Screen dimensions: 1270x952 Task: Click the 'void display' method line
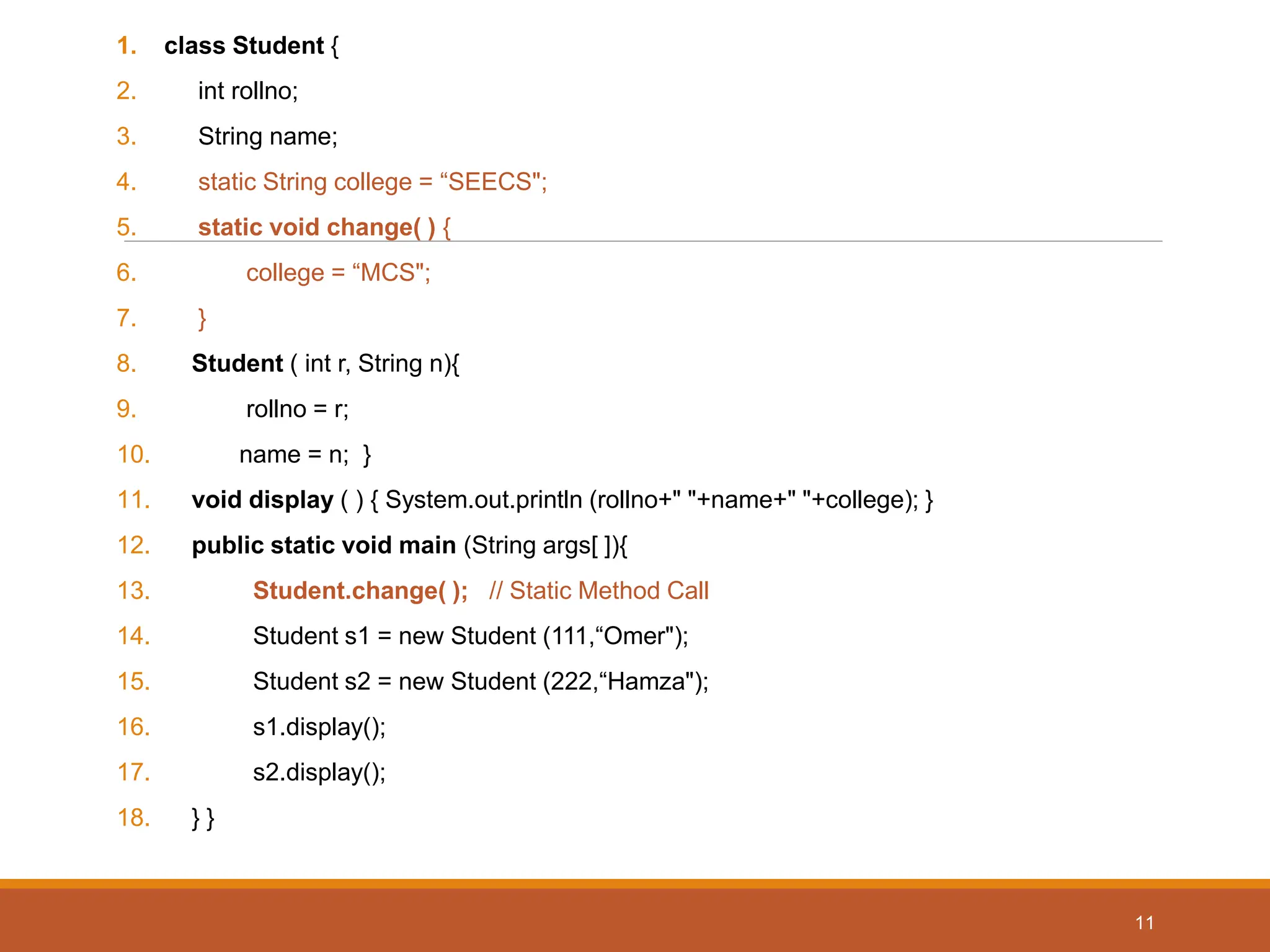562,500
